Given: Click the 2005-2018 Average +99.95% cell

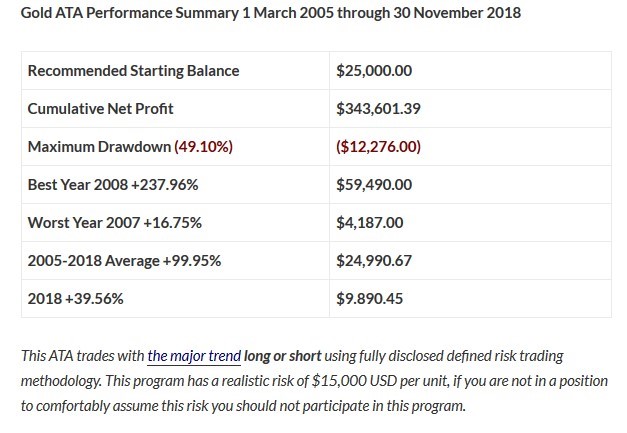Looking at the screenshot, I should [125, 260].
